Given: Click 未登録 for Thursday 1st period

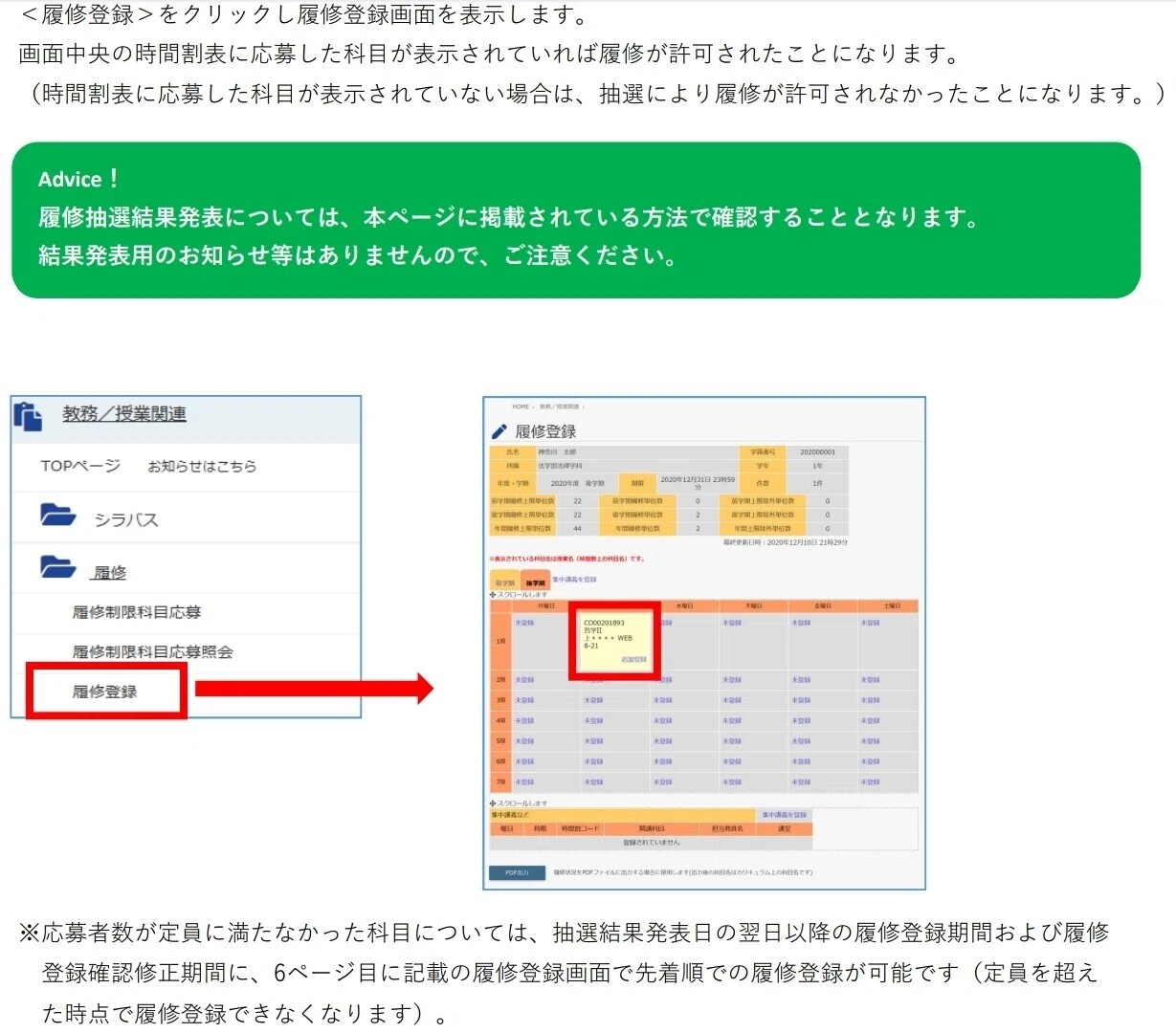Looking at the screenshot, I should [x=732, y=623].
